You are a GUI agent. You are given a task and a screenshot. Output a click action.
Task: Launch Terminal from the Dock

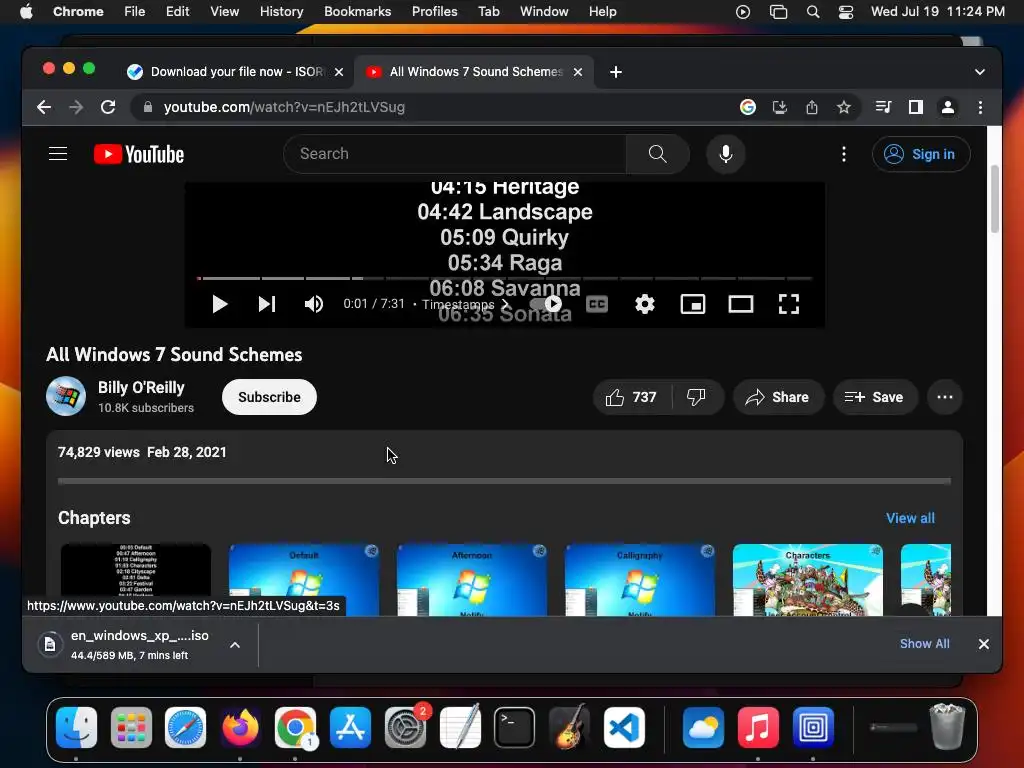click(x=515, y=728)
